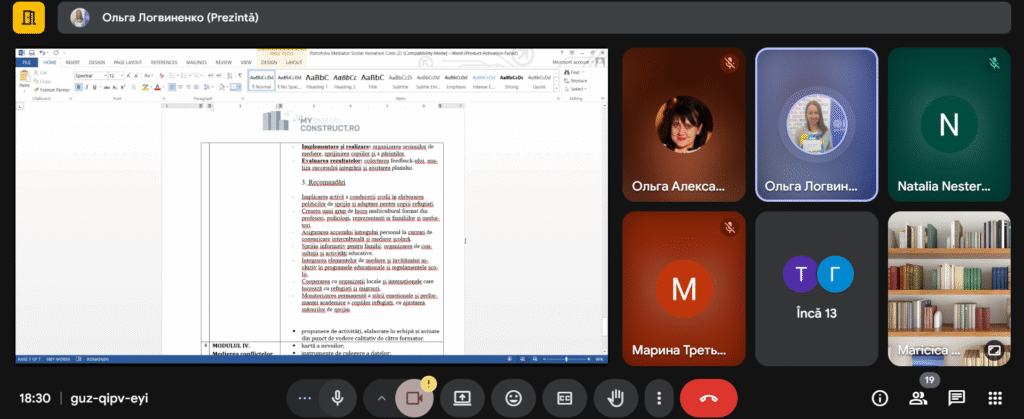This screenshot has width=1024, height=419.
Task: Open the extra controls dots button
Action: (304, 398)
